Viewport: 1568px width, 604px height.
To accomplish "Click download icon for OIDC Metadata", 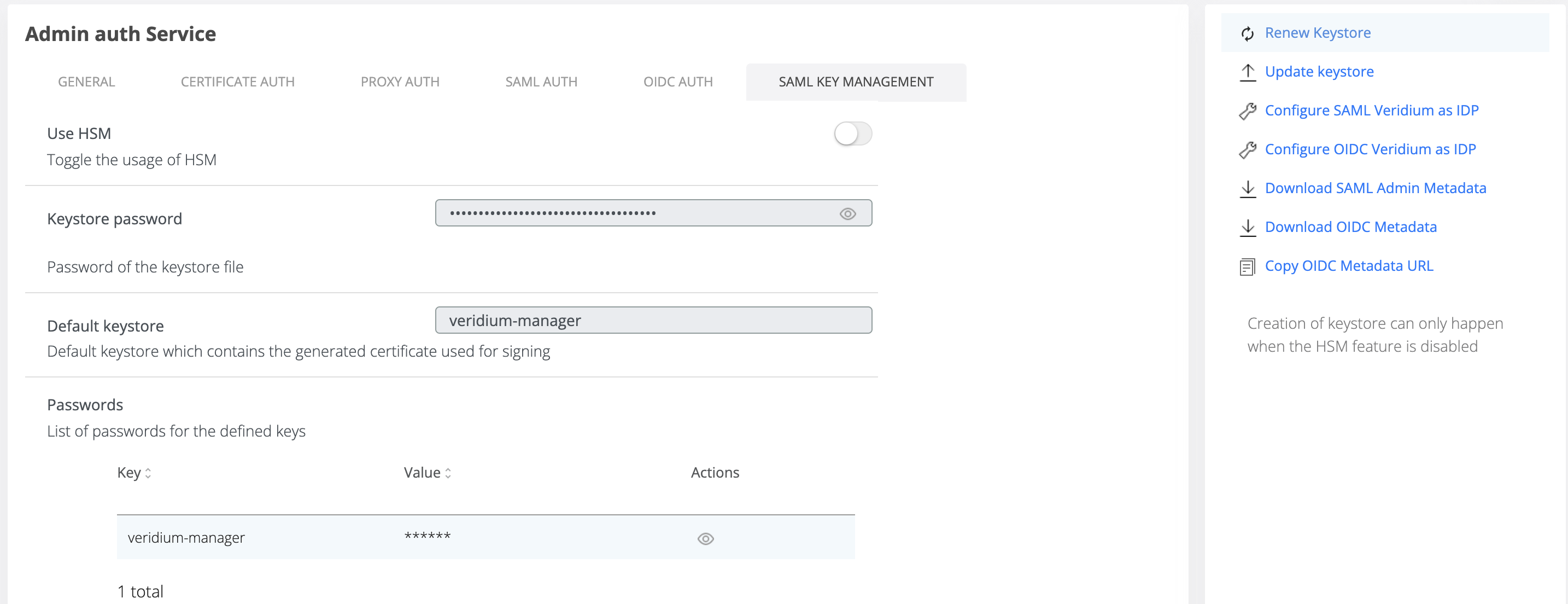I will point(1247,228).
